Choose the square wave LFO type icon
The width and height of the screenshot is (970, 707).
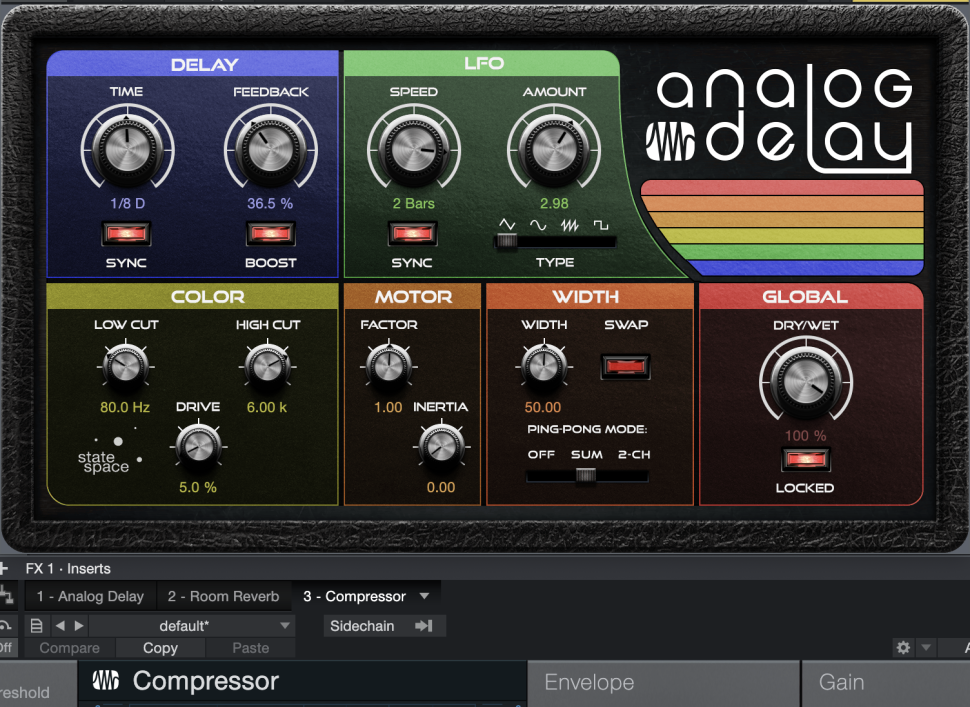pyautogui.click(x=602, y=225)
